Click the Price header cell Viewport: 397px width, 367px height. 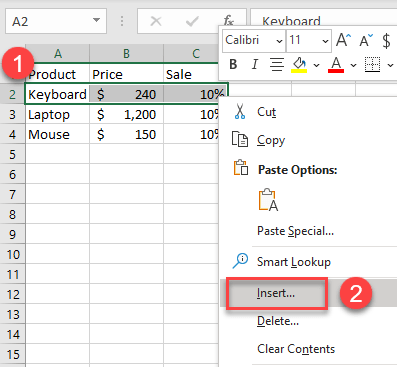(126, 74)
